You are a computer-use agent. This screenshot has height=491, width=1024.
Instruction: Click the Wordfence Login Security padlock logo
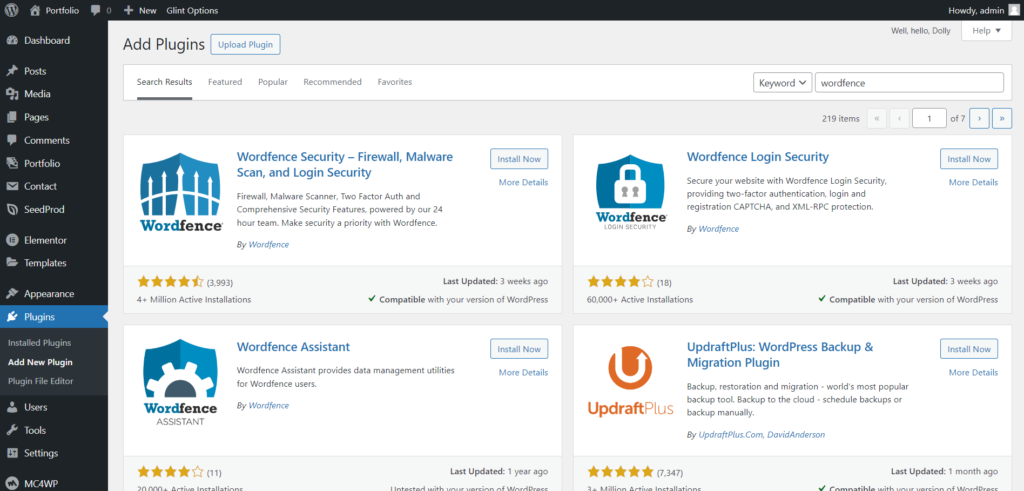[632, 192]
